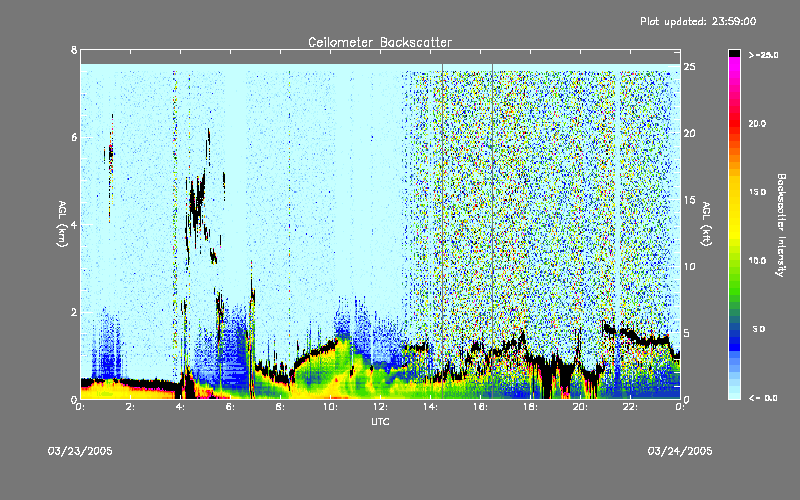Click the '6:' hour label on UTC axis
The height and width of the screenshot is (500, 800).
tap(231, 407)
